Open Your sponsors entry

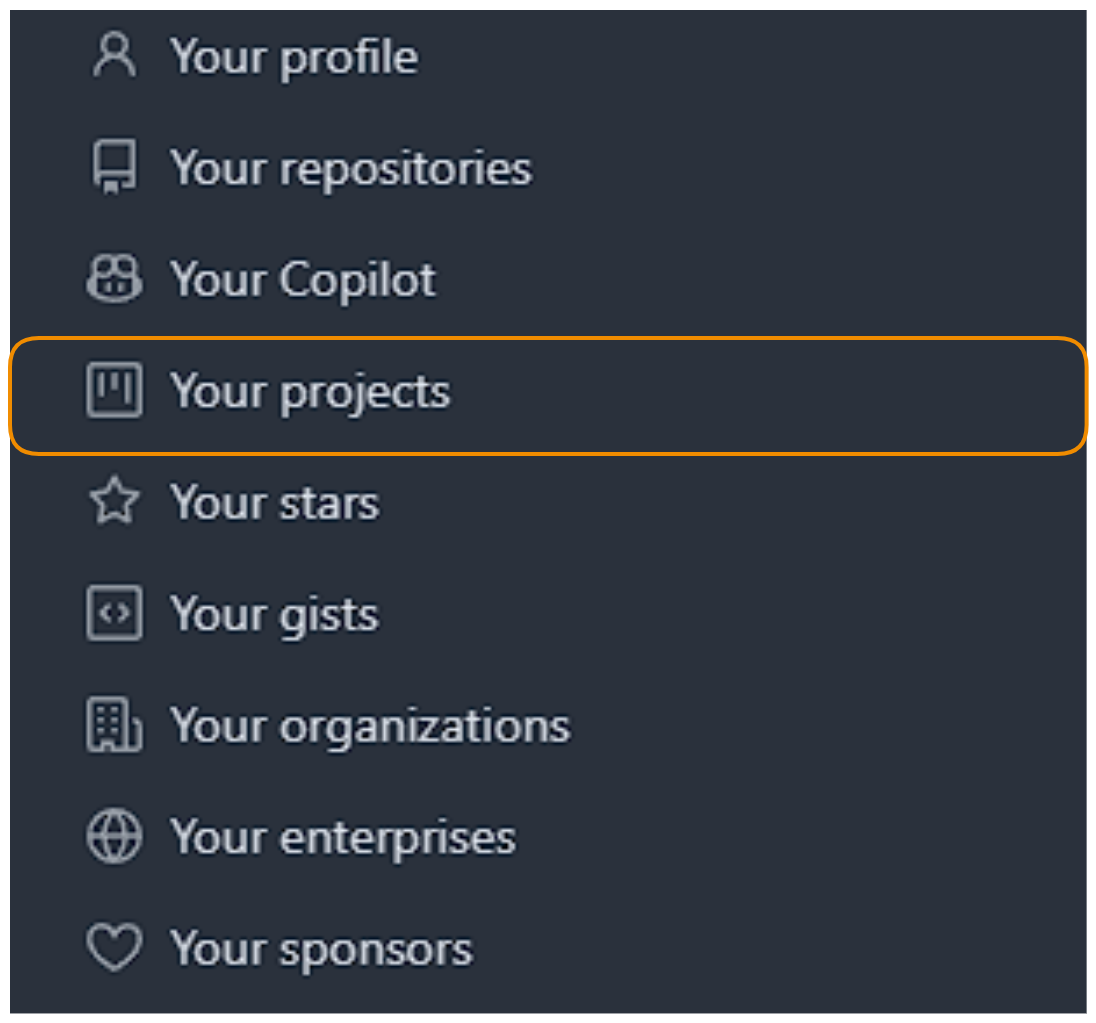[322, 950]
